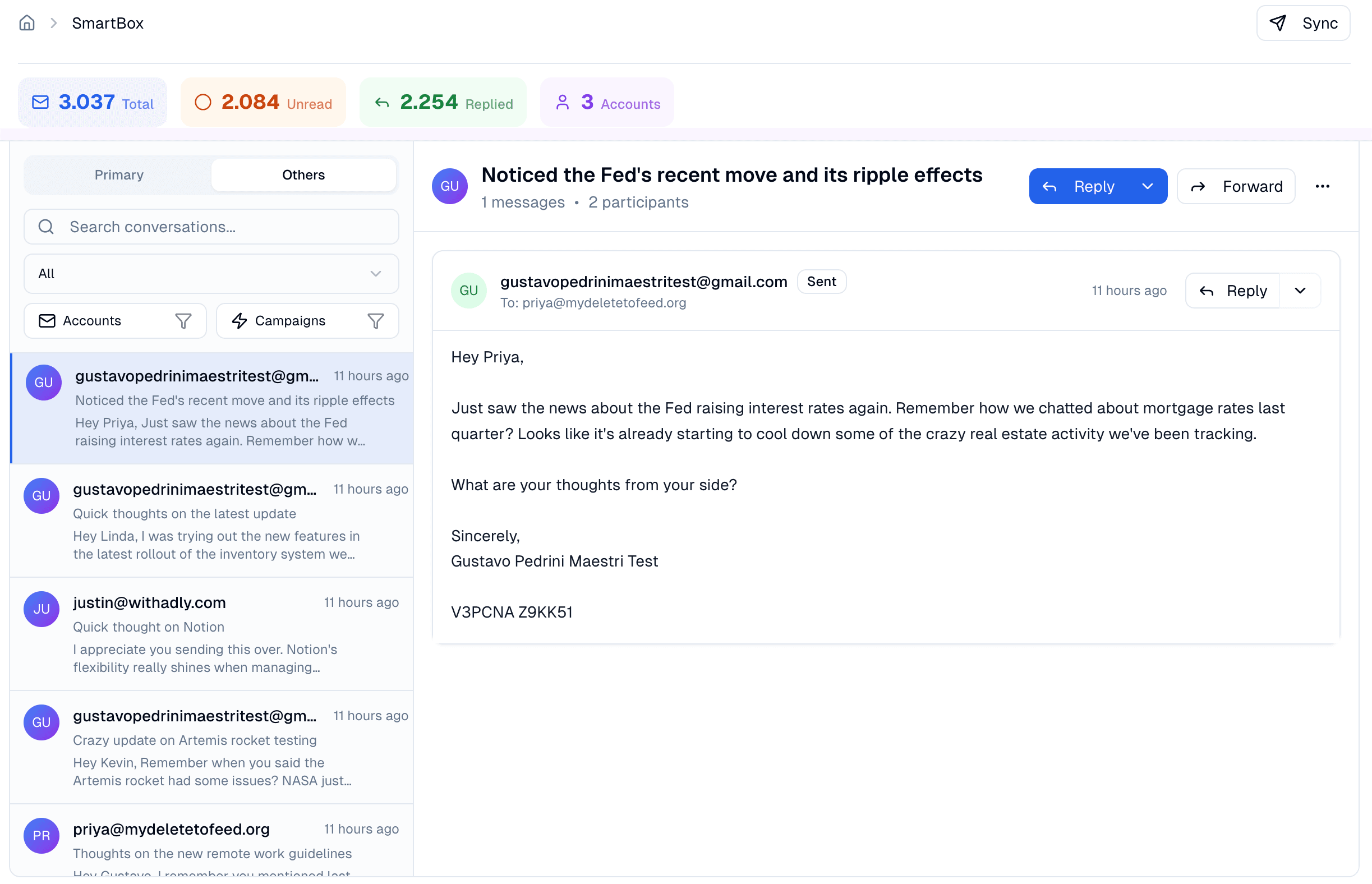
Task: Click GU avatar of Quick thoughts conversation
Action: point(42,496)
